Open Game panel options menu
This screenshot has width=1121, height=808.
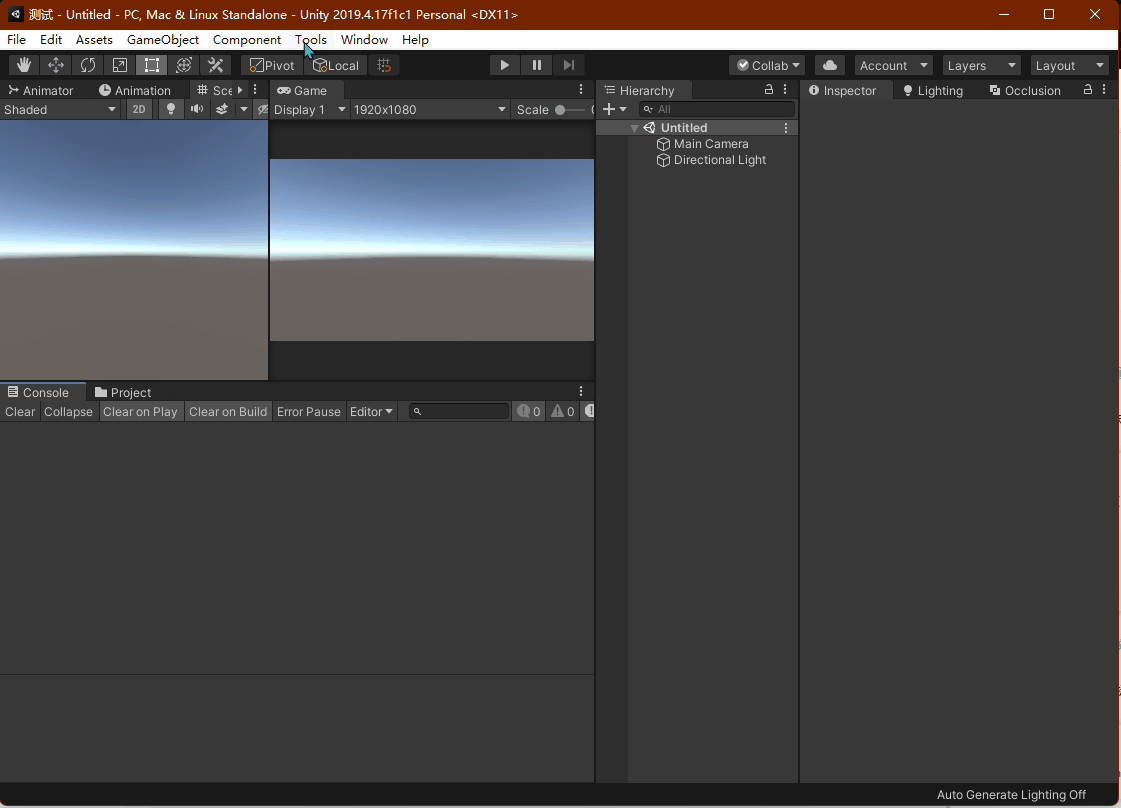pyautogui.click(x=581, y=89)
